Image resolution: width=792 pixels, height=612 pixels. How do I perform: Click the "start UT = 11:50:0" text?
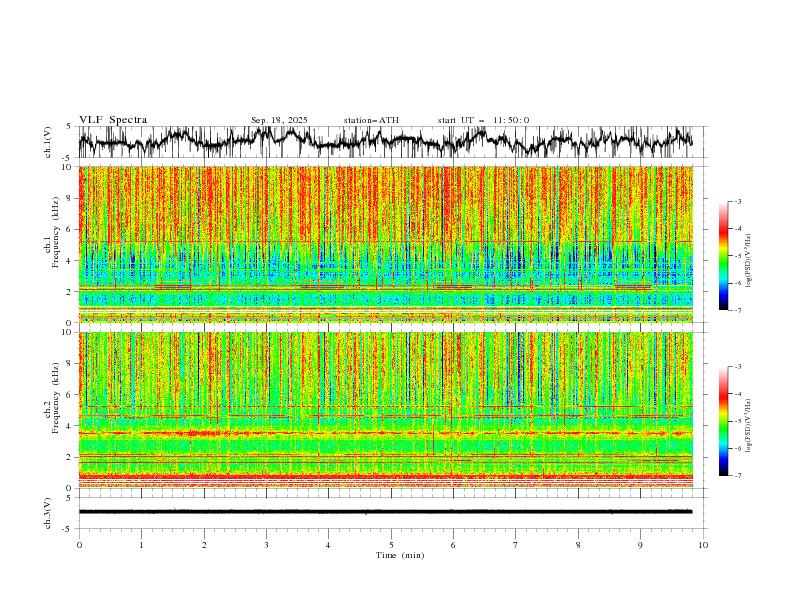[x=483, y=120]
